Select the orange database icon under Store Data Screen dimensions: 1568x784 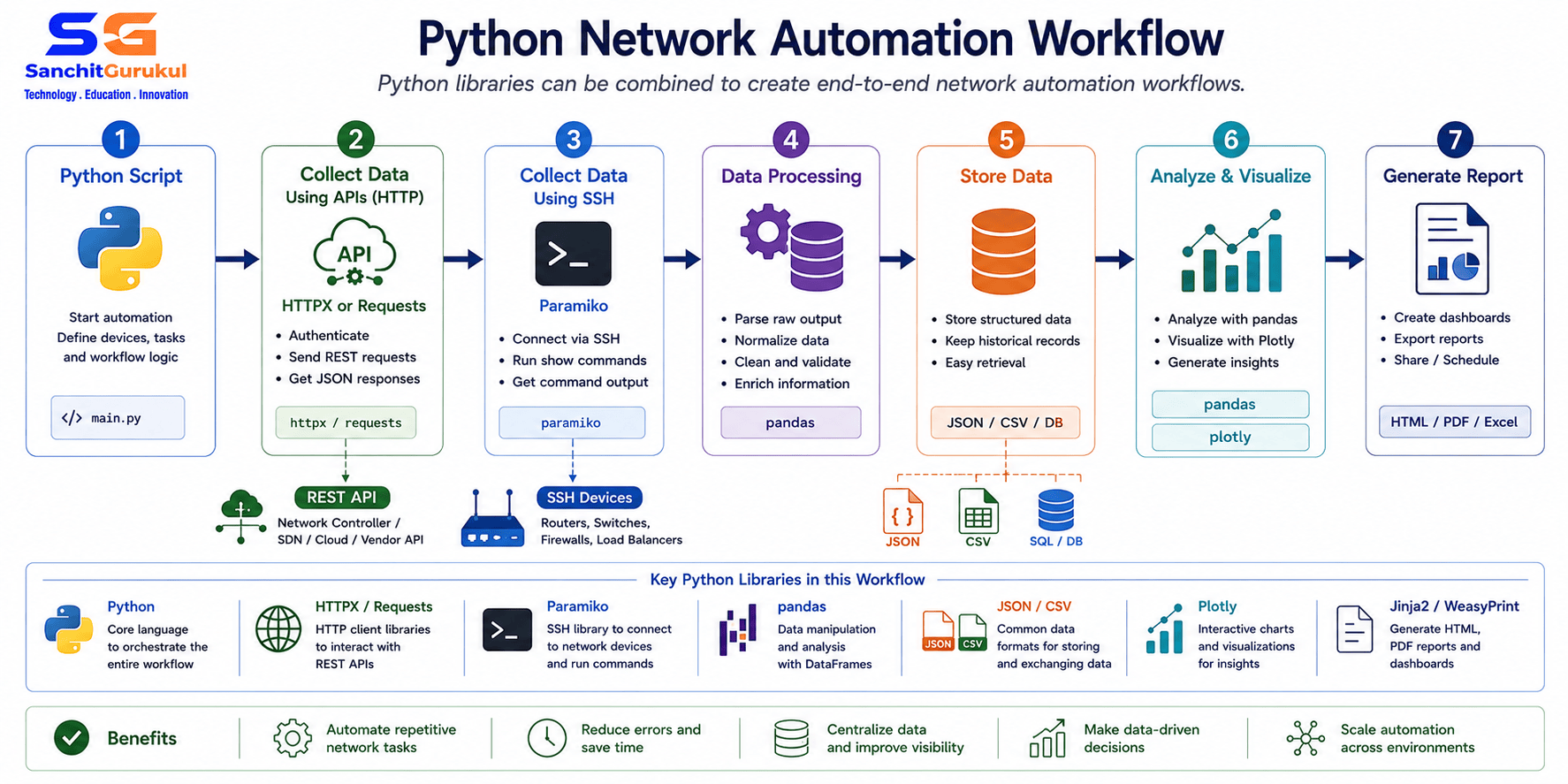click(x=1003, y=251)
